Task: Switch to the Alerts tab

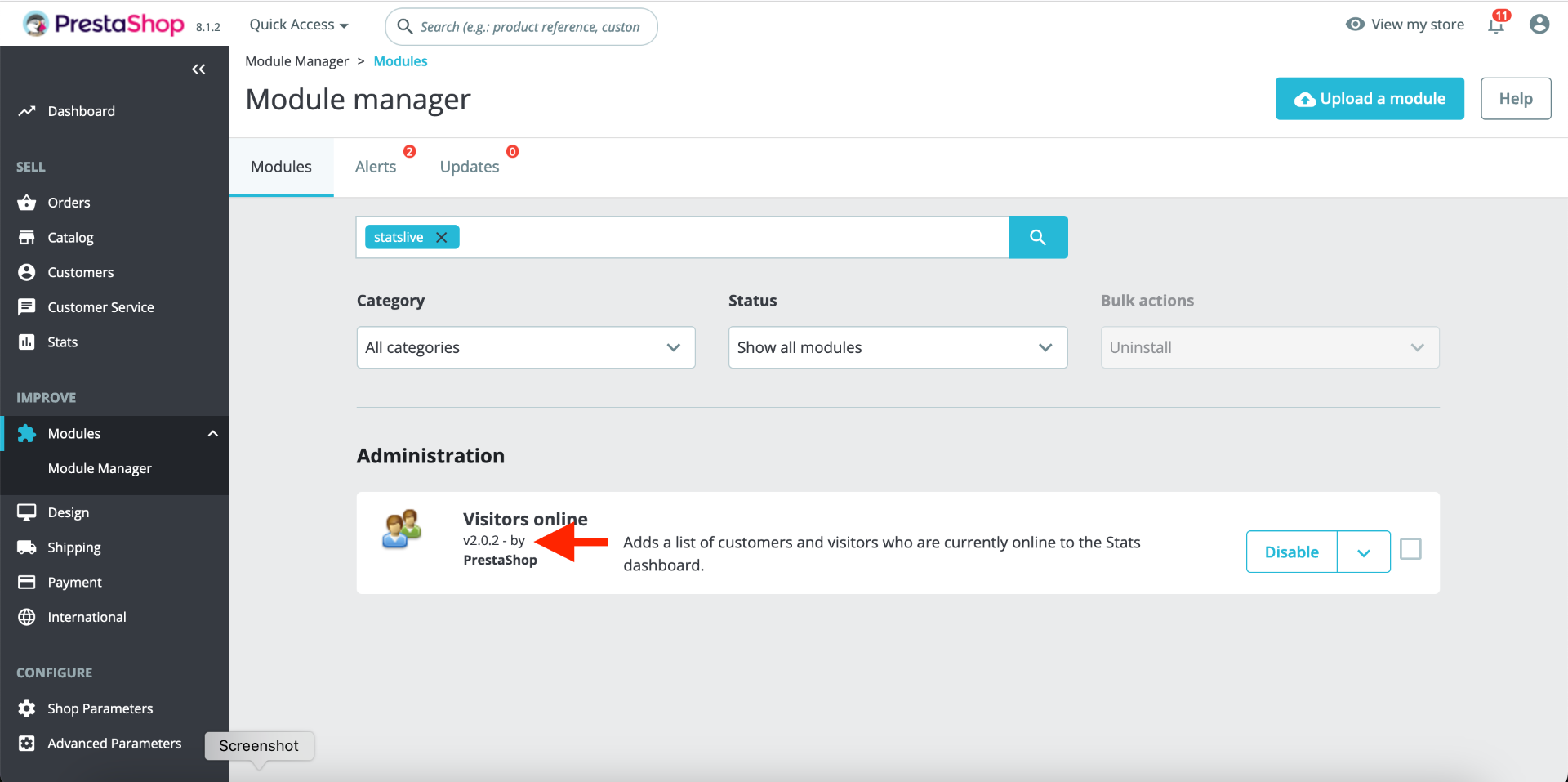Action: 376,167
